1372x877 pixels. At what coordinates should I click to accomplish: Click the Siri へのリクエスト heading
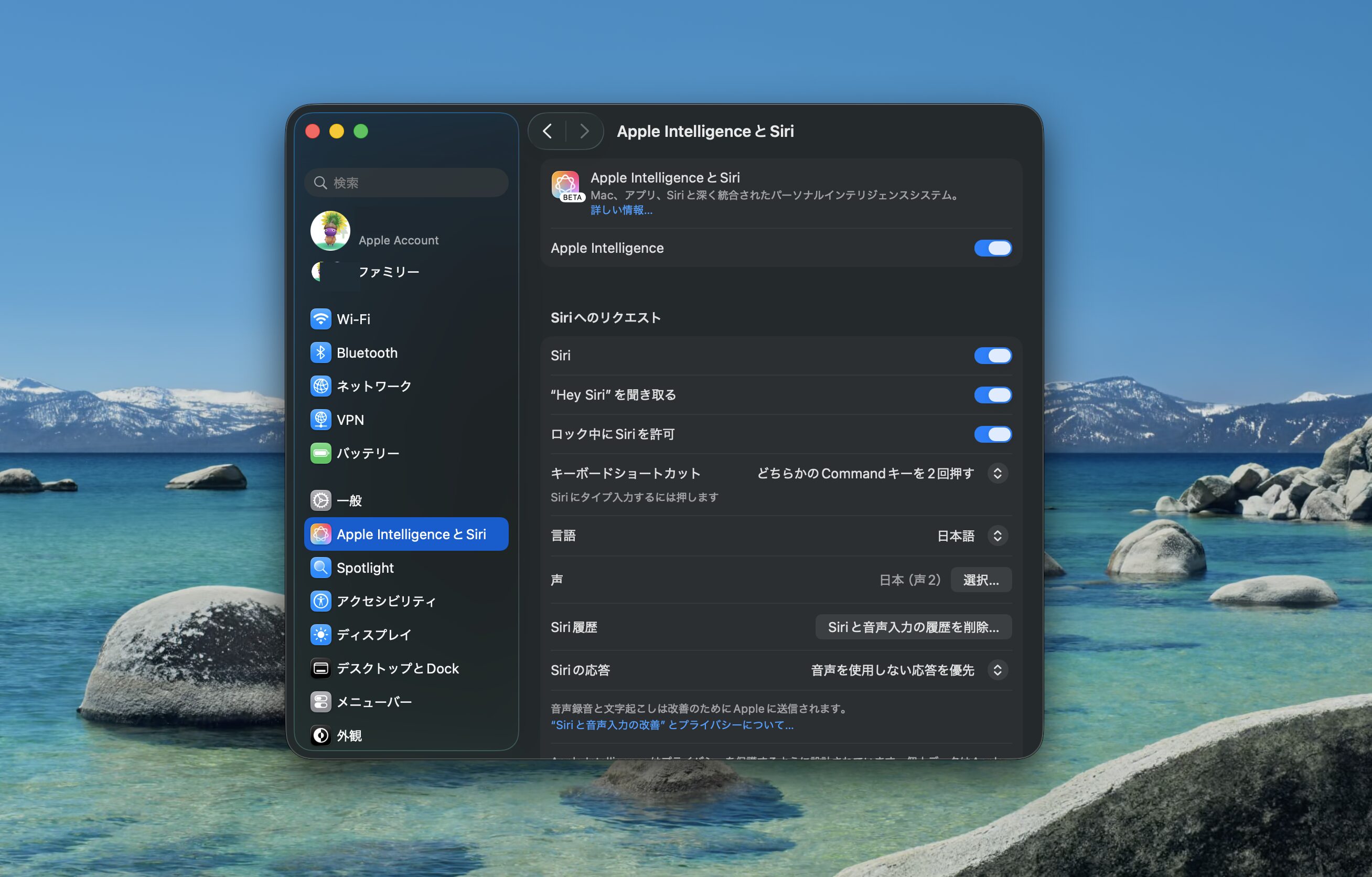(606, 317)
